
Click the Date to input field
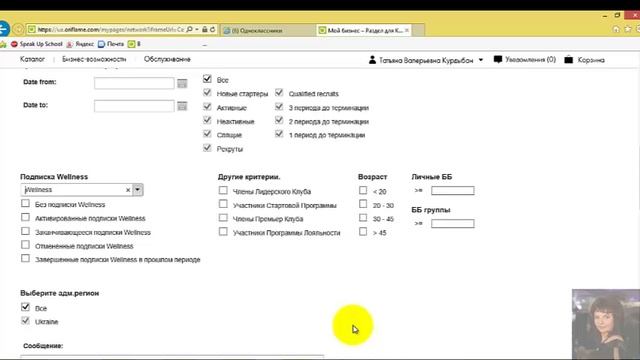(x=134, y=106)
